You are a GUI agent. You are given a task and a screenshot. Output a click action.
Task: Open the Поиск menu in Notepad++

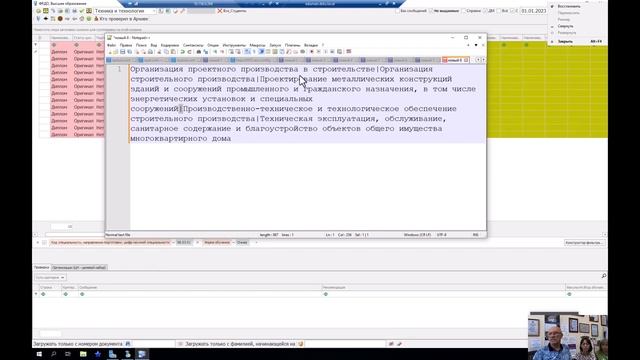(x=141, y=45)
